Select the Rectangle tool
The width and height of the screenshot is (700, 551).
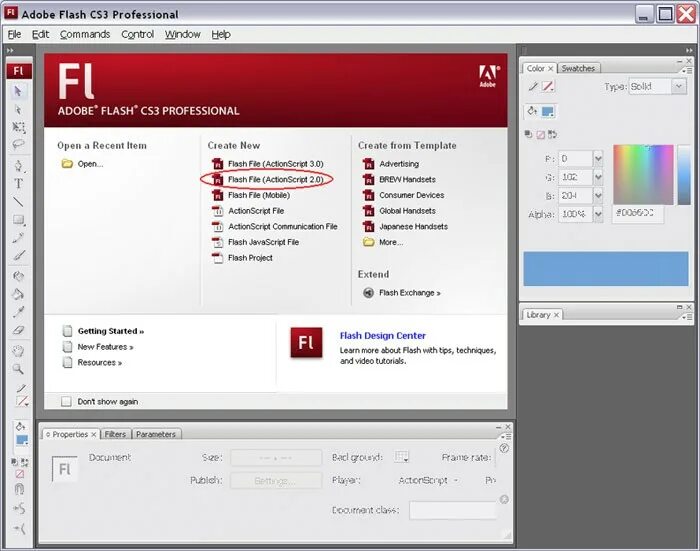coord(18,220)
